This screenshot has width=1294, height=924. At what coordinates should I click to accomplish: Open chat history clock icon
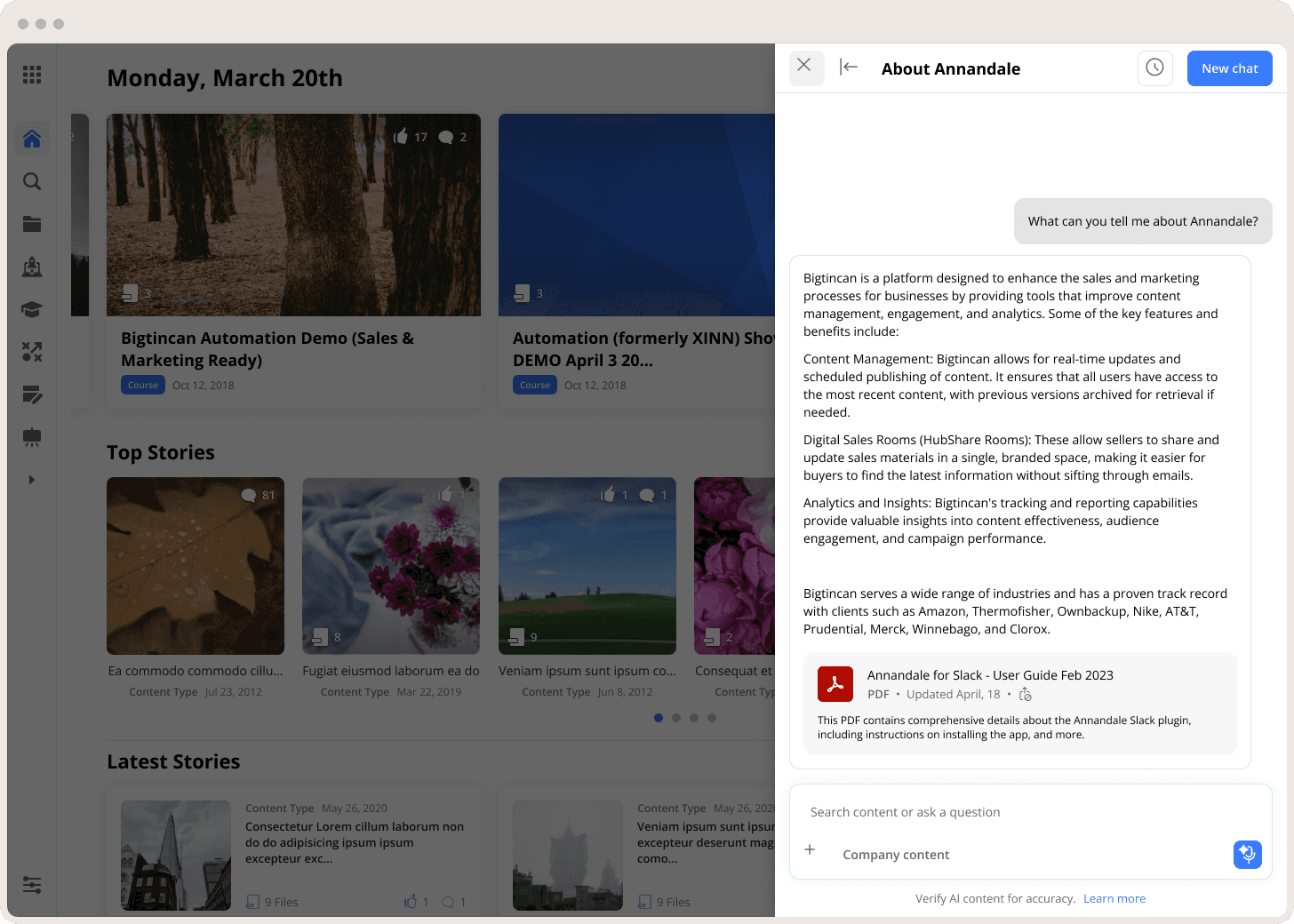[1154, 68]
